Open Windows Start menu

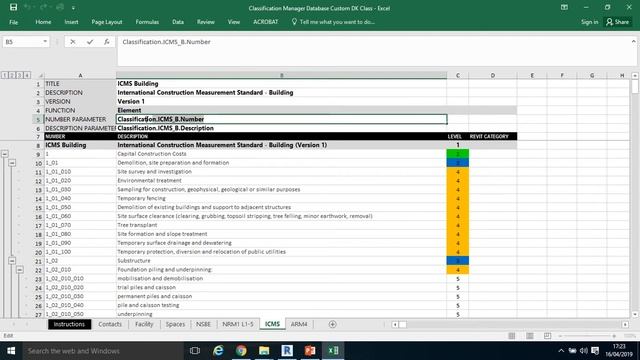[x=11, y=351]
